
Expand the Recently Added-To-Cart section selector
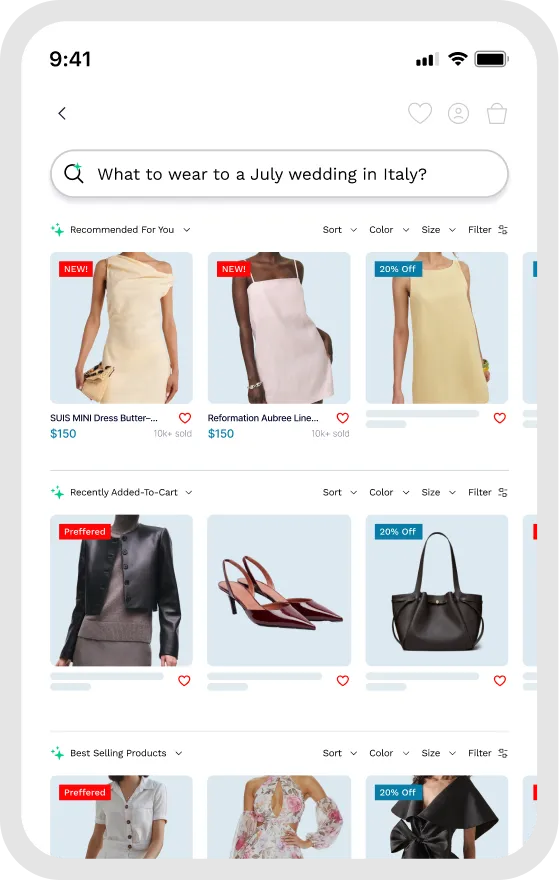[122, 492]
